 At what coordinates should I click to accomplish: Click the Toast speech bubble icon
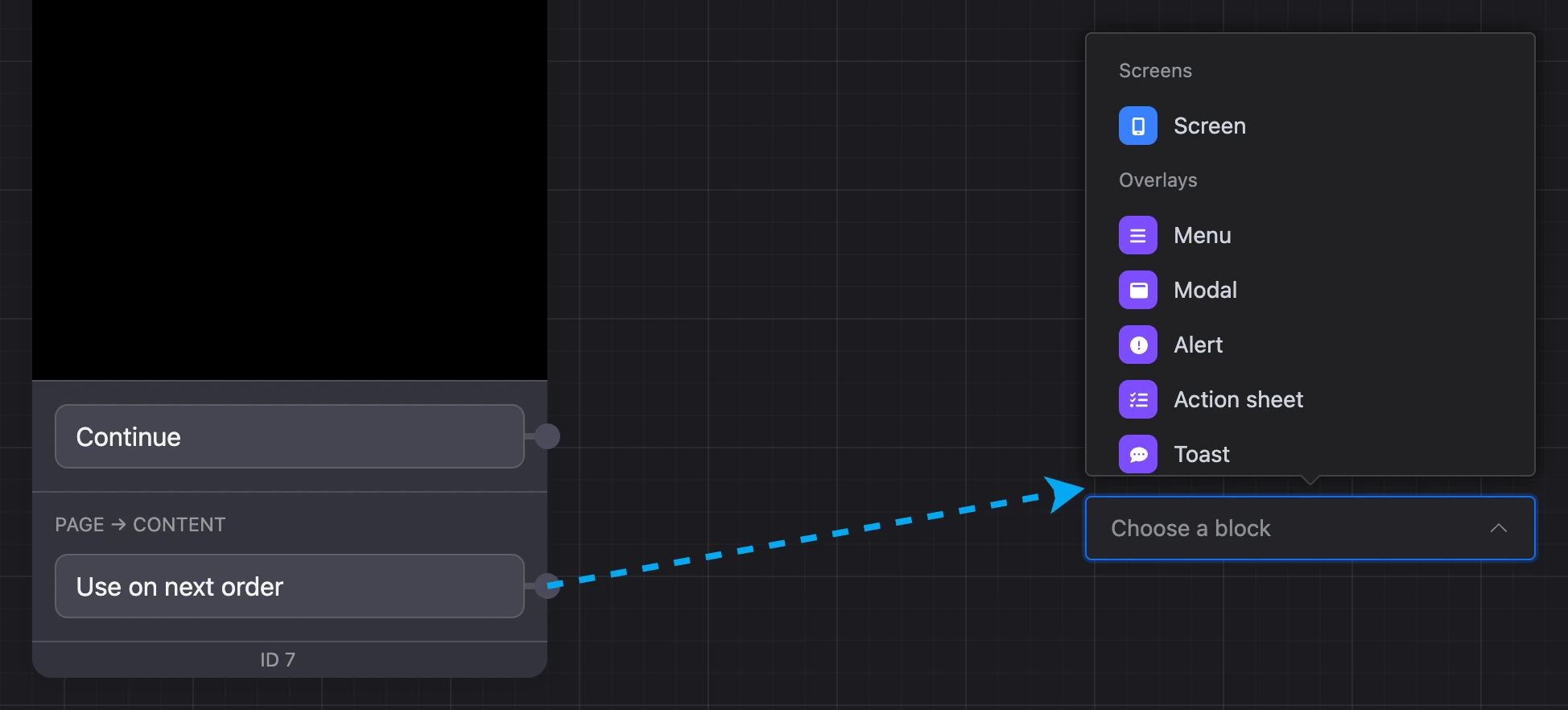pos(1137,454)
